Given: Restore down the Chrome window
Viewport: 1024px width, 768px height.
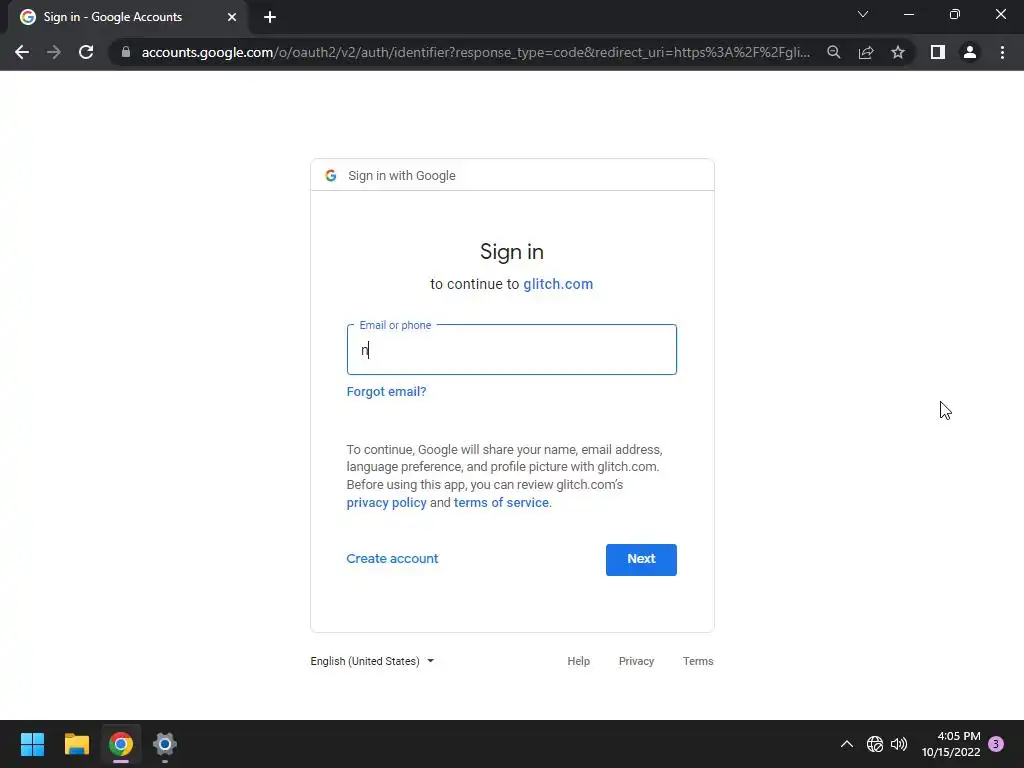Looking at the screenshot, I should click(x=955, y=14).
